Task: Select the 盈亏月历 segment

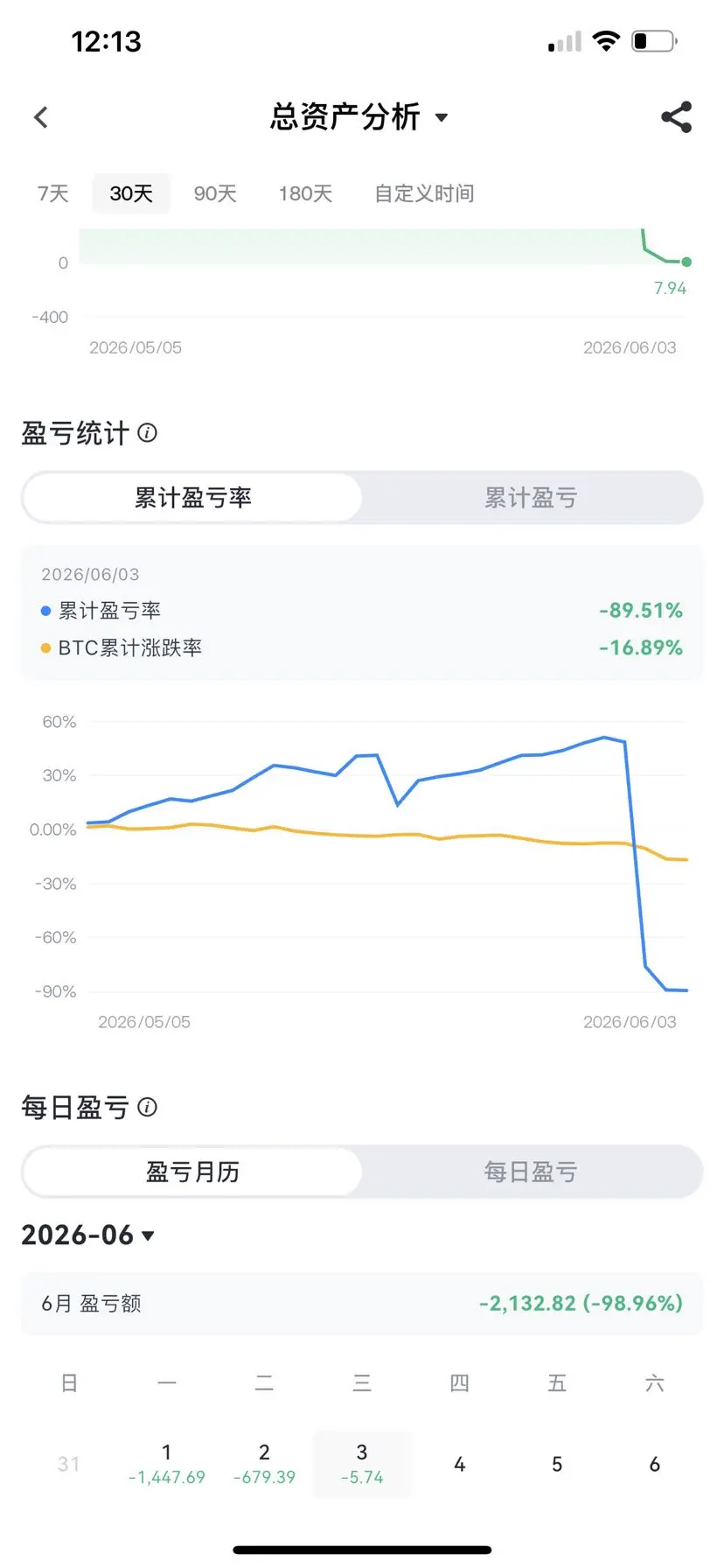Action: coord(192,1172)
